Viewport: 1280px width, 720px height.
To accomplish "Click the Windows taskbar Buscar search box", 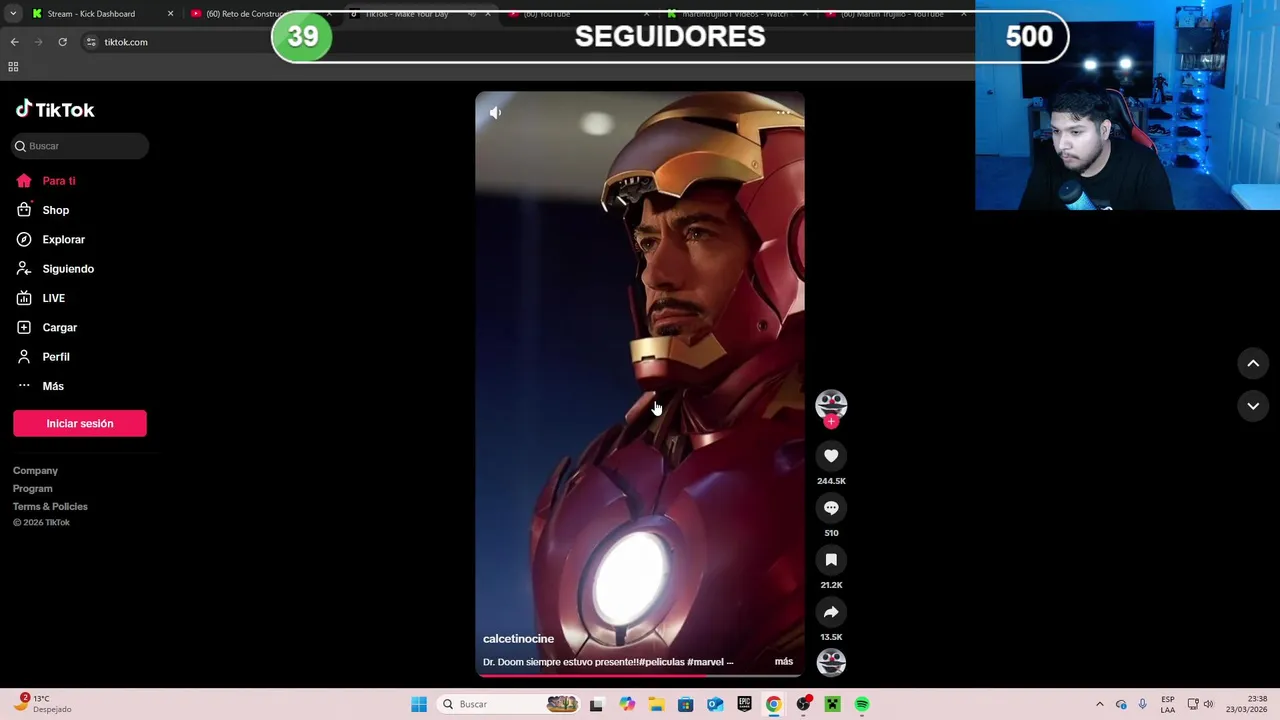I will point(510,704).
